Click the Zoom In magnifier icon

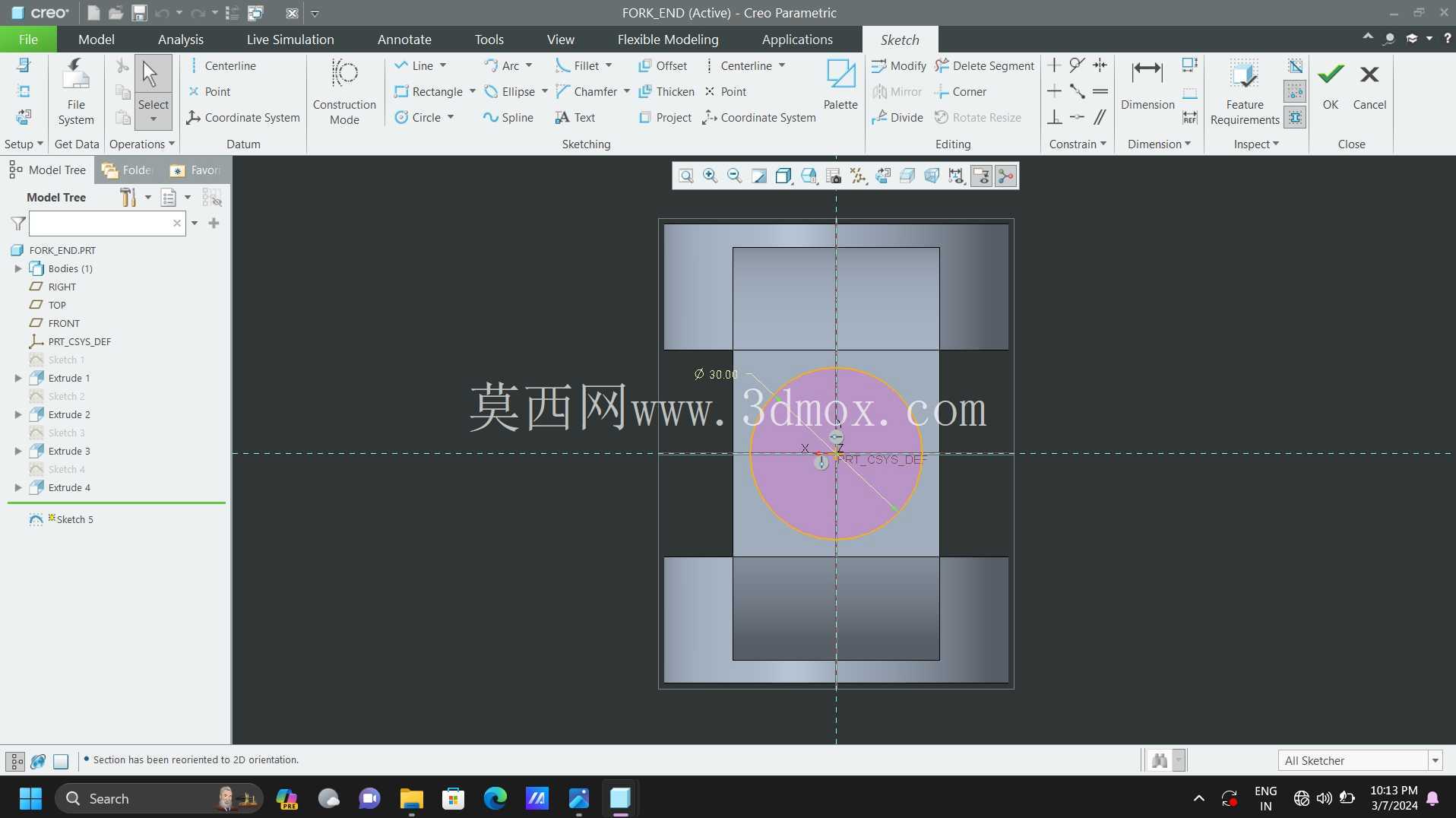[x=710, y=176]
